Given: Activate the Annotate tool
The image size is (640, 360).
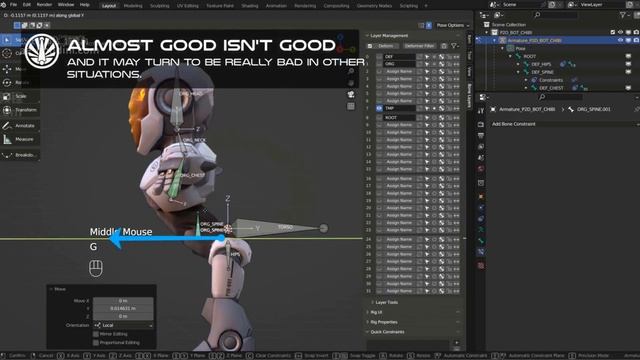Looking at the screenshot, I should click(x=20, y=126).
